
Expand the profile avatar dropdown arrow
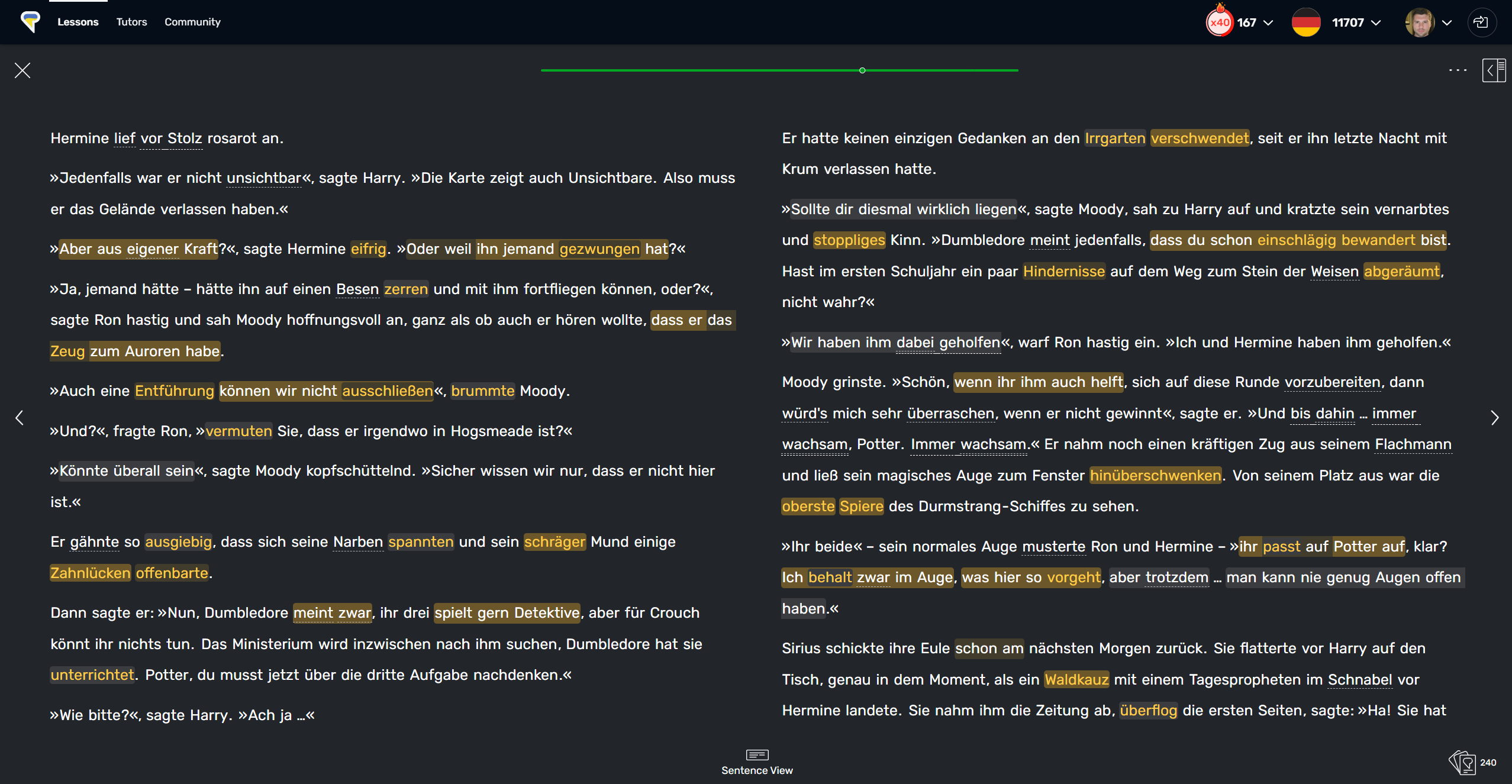1447,22
